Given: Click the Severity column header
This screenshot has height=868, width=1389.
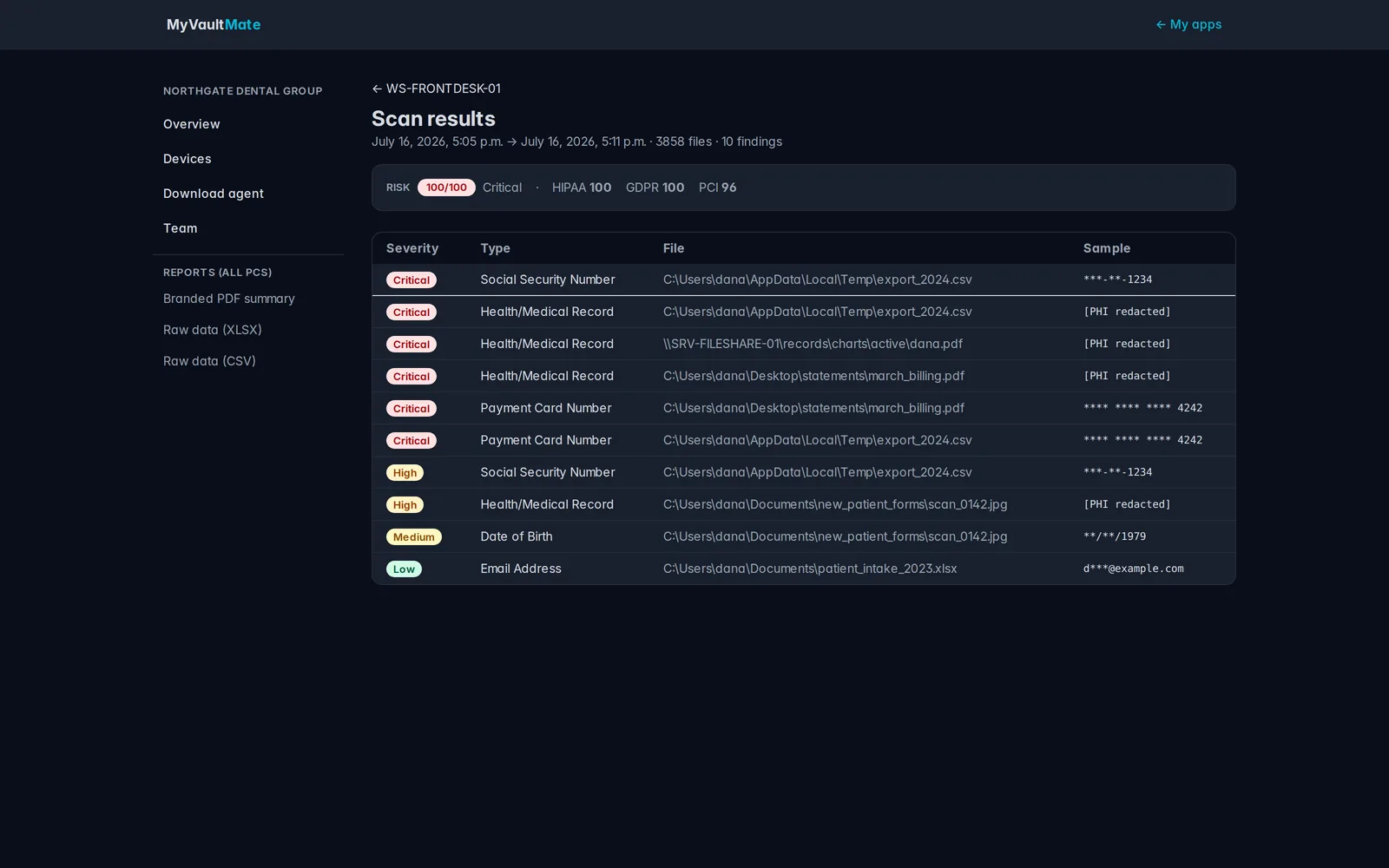Looking at the screenshot, I should (x=412, y=248).
